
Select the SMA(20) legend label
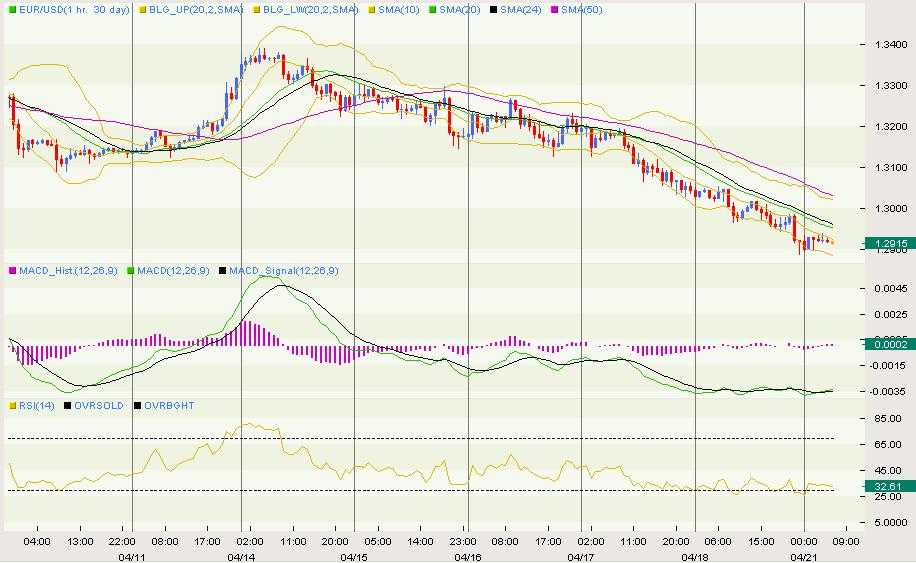(460, 10)
